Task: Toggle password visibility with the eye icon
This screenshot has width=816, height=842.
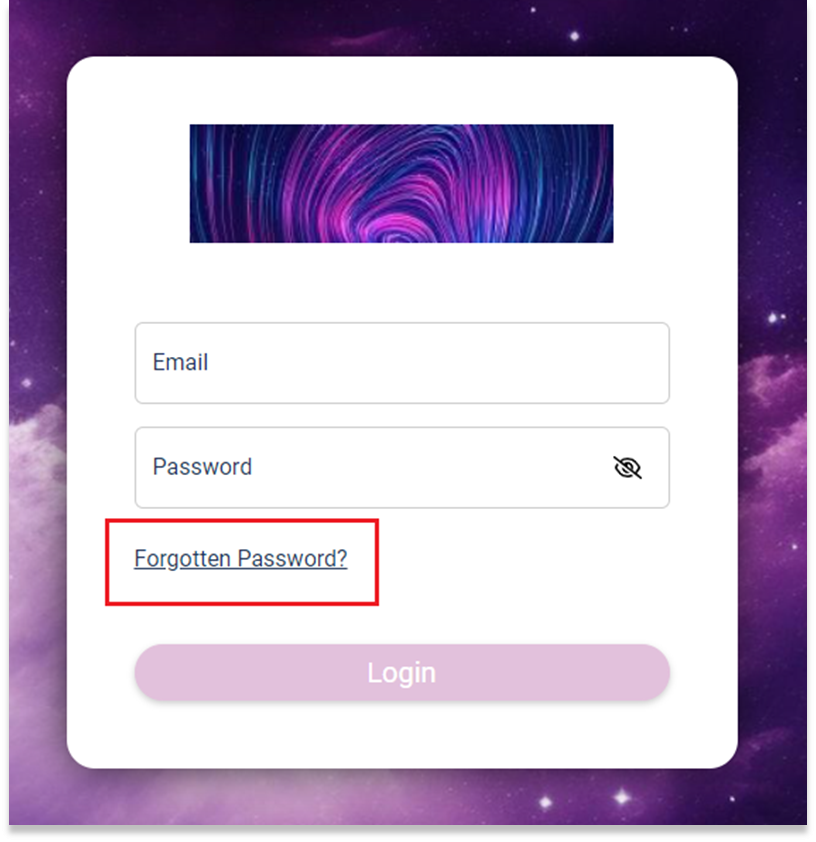Action: (x=627, y=467)
